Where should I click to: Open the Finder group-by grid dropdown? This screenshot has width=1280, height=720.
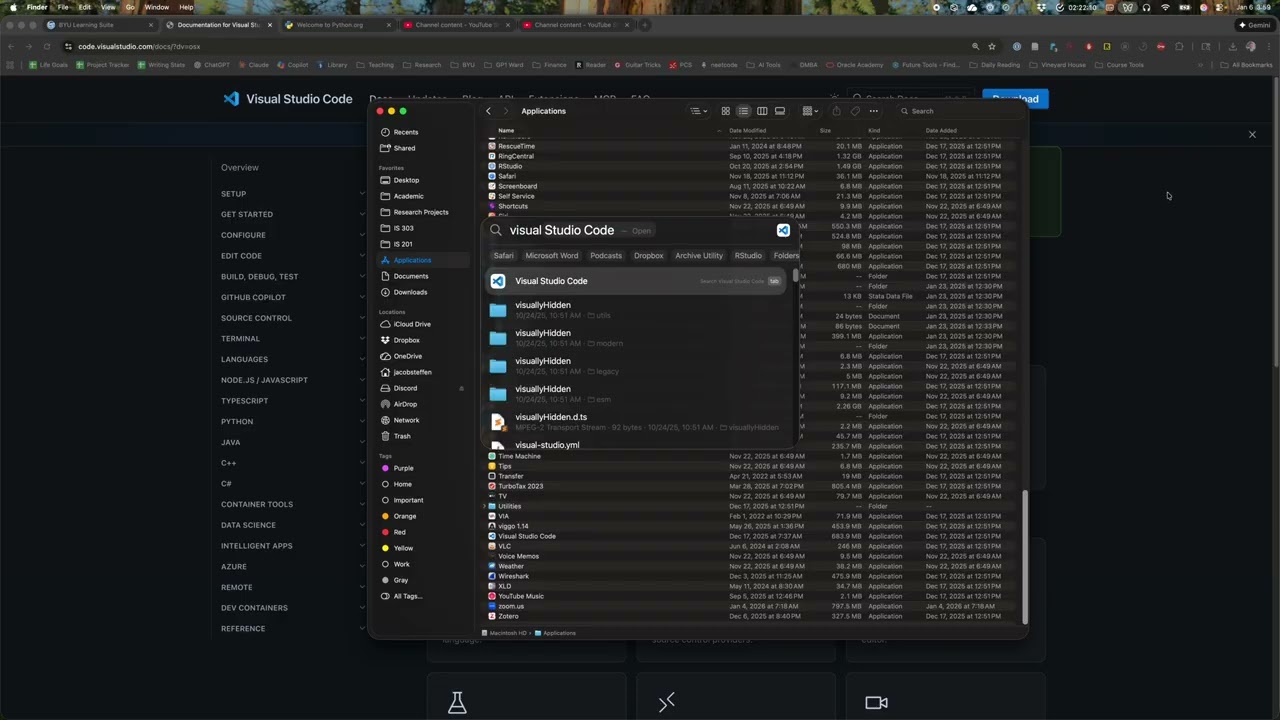pos(810,111)
